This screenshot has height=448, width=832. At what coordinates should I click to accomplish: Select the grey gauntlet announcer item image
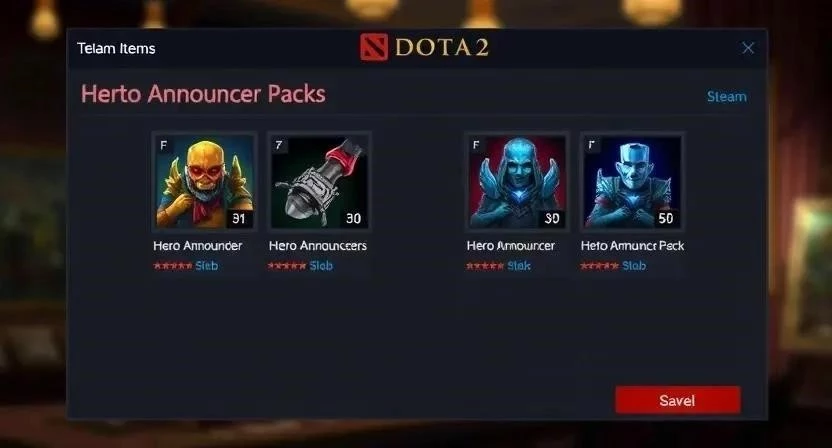click(x=319, y=182)
